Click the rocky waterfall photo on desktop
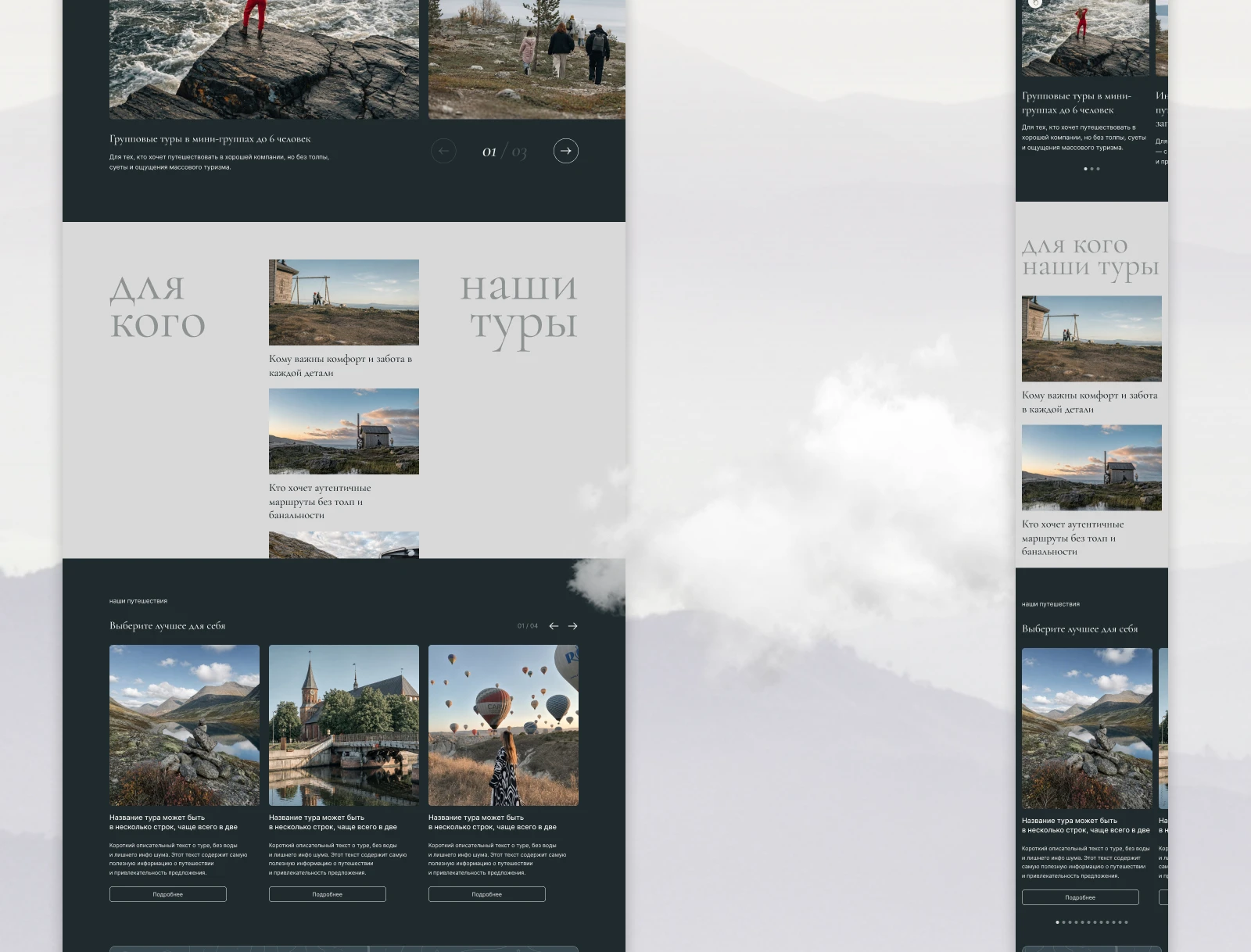The height and width of the screenshot is (952, 1251). (x=264, y=59)
